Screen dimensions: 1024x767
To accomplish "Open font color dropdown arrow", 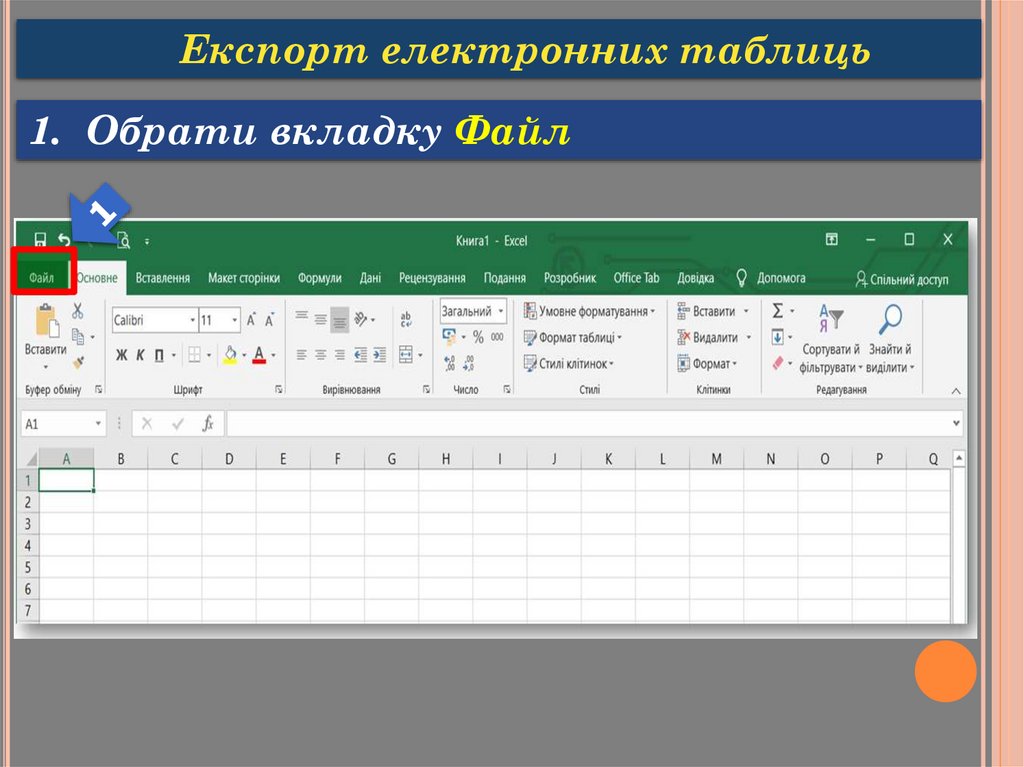I will [x=274, y=355].
